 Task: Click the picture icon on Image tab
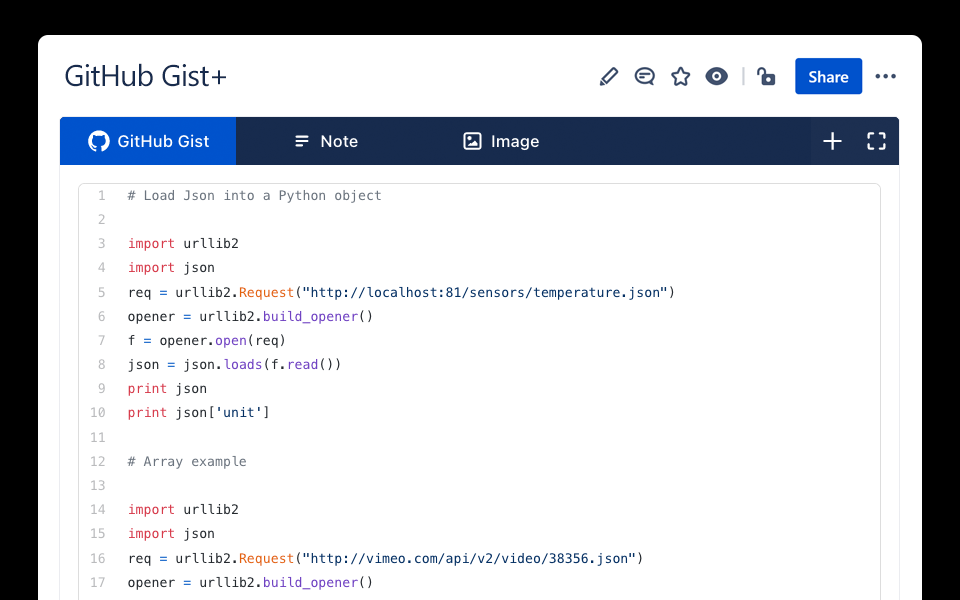pos(473,141)
